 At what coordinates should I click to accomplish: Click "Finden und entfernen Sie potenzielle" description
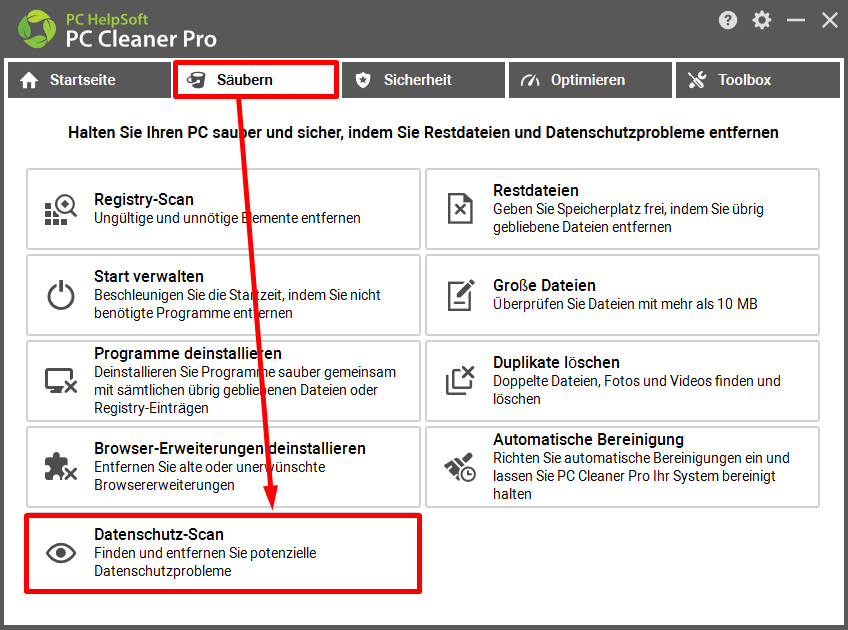point(205,562)
